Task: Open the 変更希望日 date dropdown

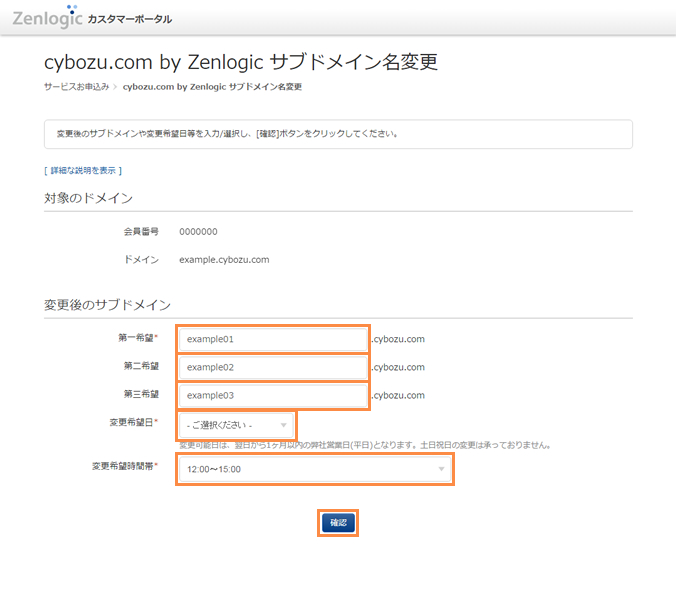Action: click(x=236, y=425)
